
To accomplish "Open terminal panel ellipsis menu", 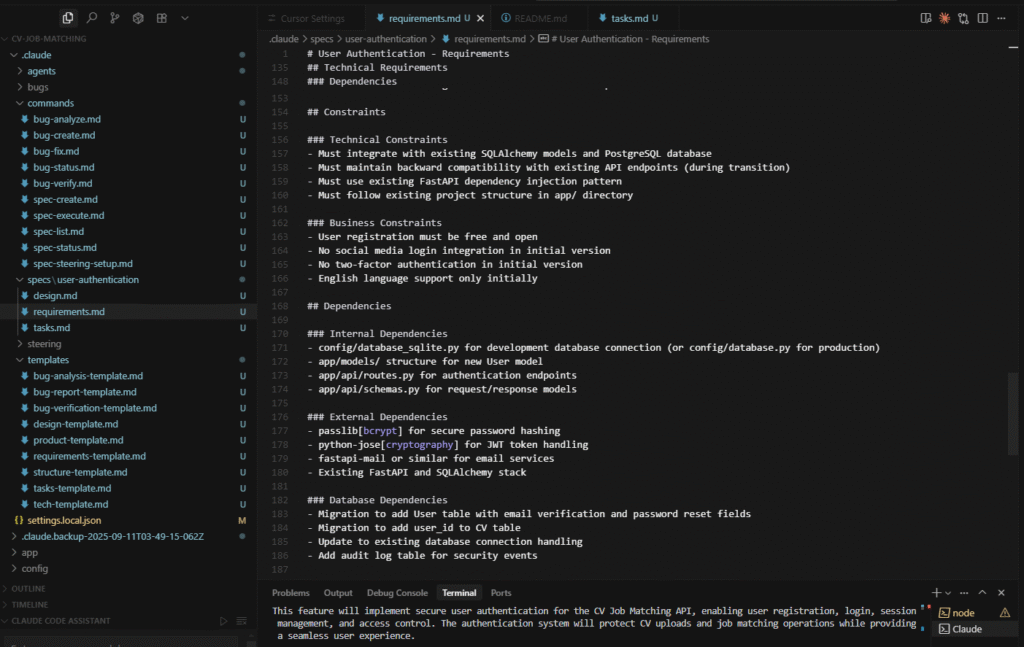I will click(x=964, y=593).
